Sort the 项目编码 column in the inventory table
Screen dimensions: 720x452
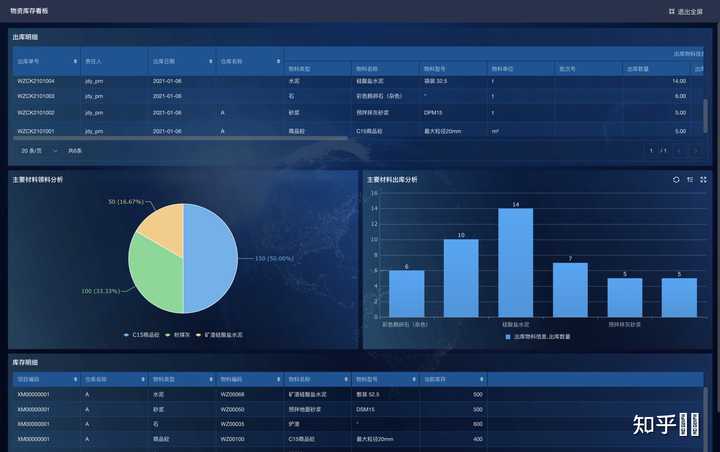(75, 379)
